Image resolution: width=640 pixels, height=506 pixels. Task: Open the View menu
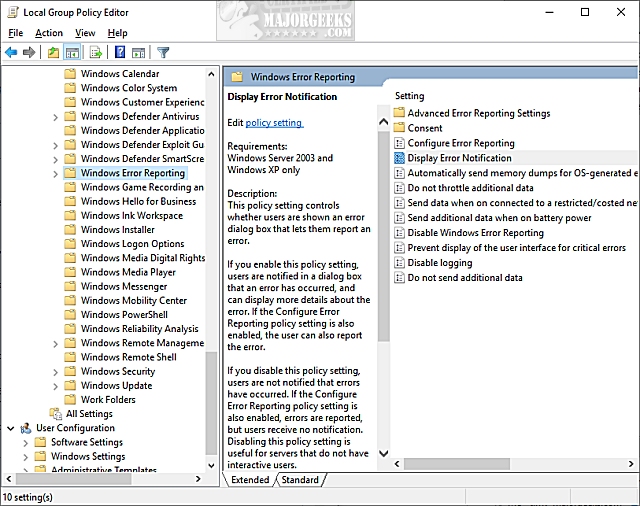pos(85,33)
